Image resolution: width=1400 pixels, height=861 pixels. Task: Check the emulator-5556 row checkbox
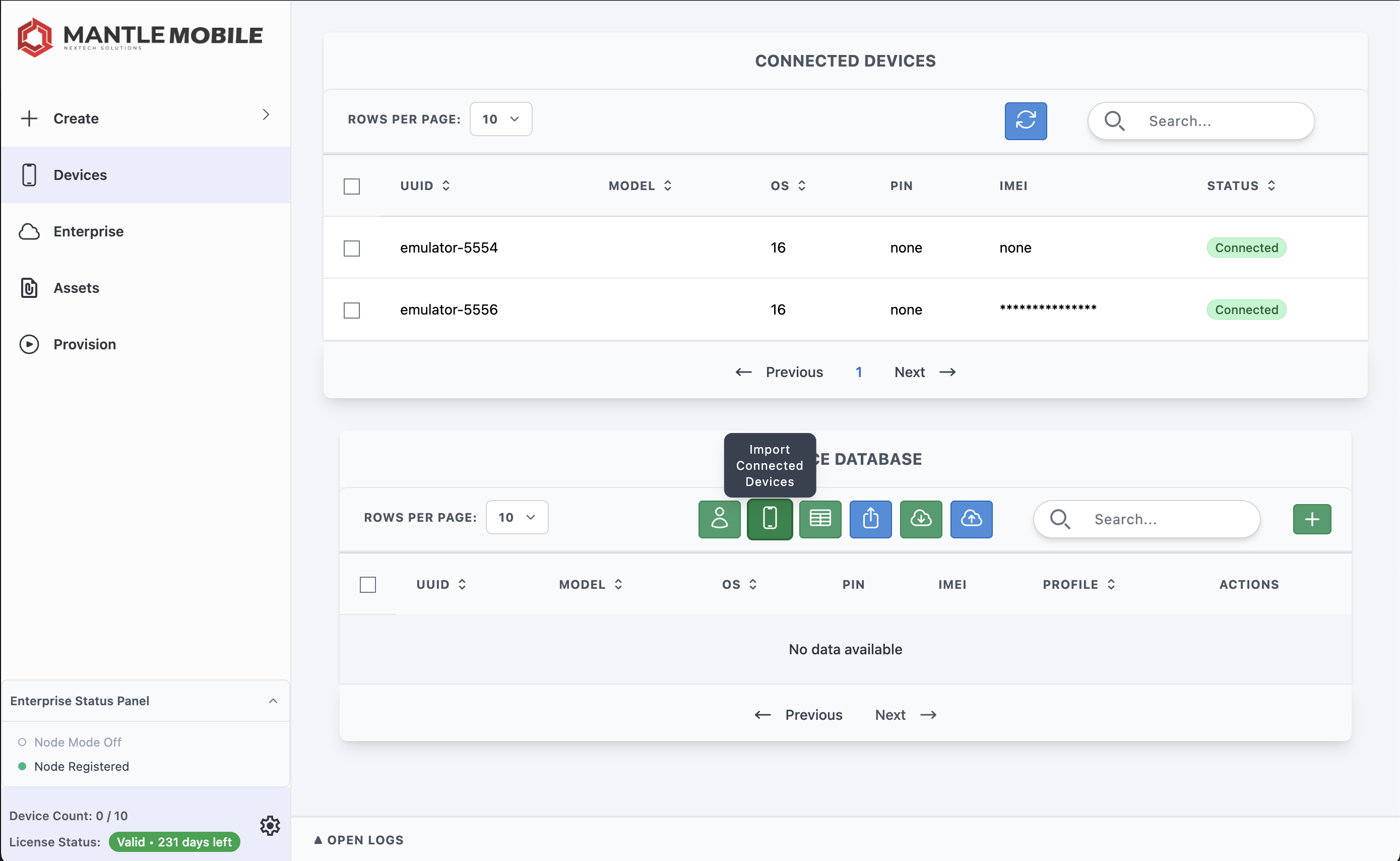tap(352, 311)
